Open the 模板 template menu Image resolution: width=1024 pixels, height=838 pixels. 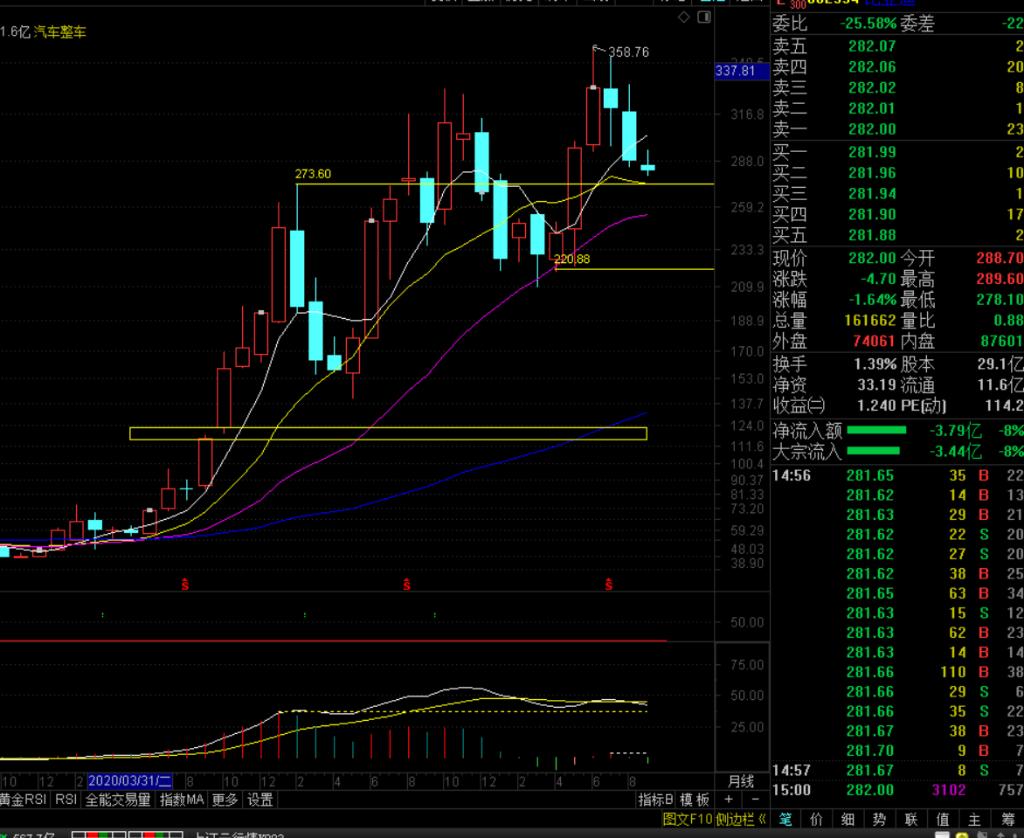click(695, 800)
